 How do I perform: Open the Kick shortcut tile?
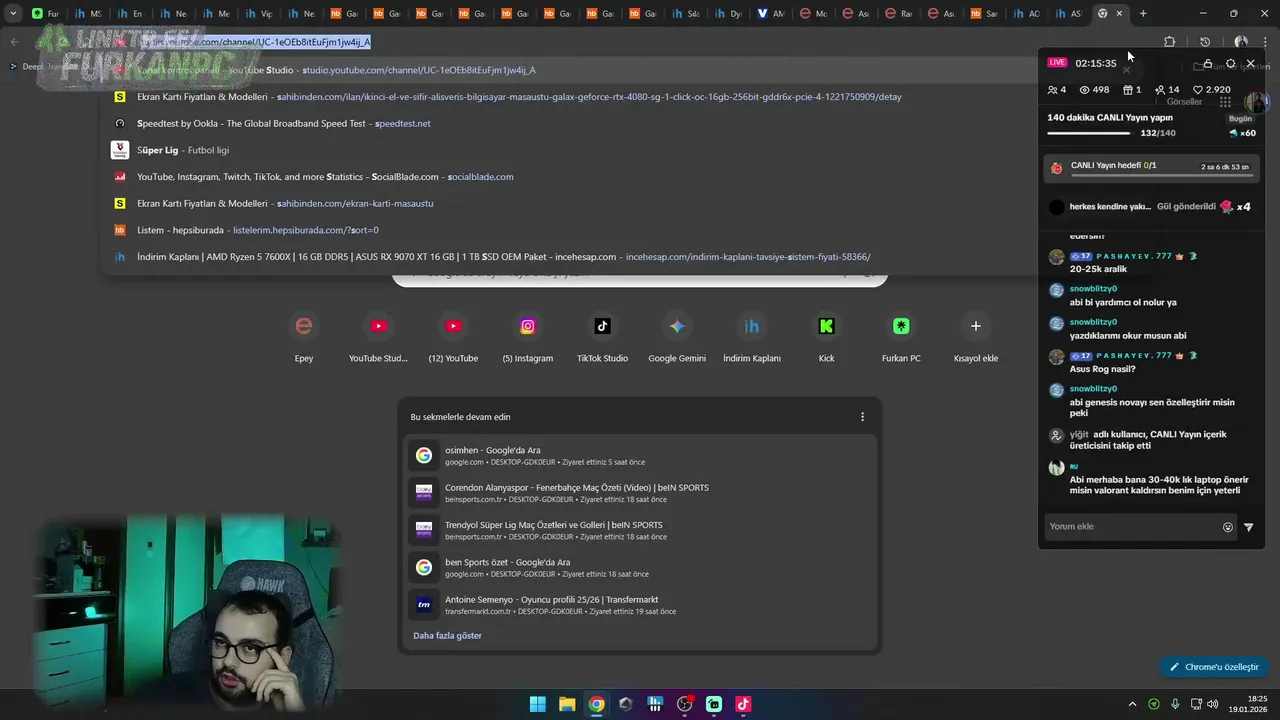(826, 337)
